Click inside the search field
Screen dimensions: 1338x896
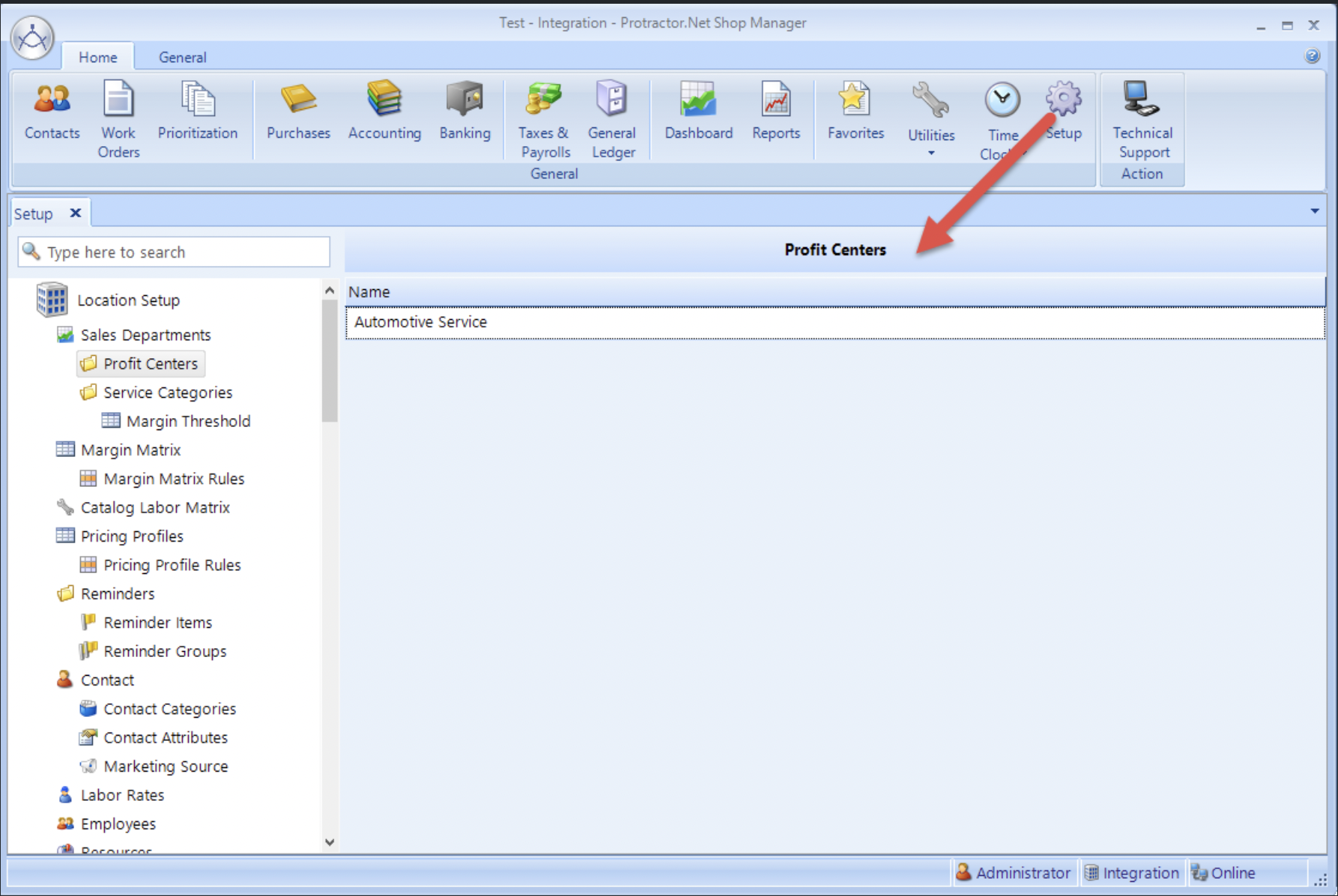tap(174, 252)
